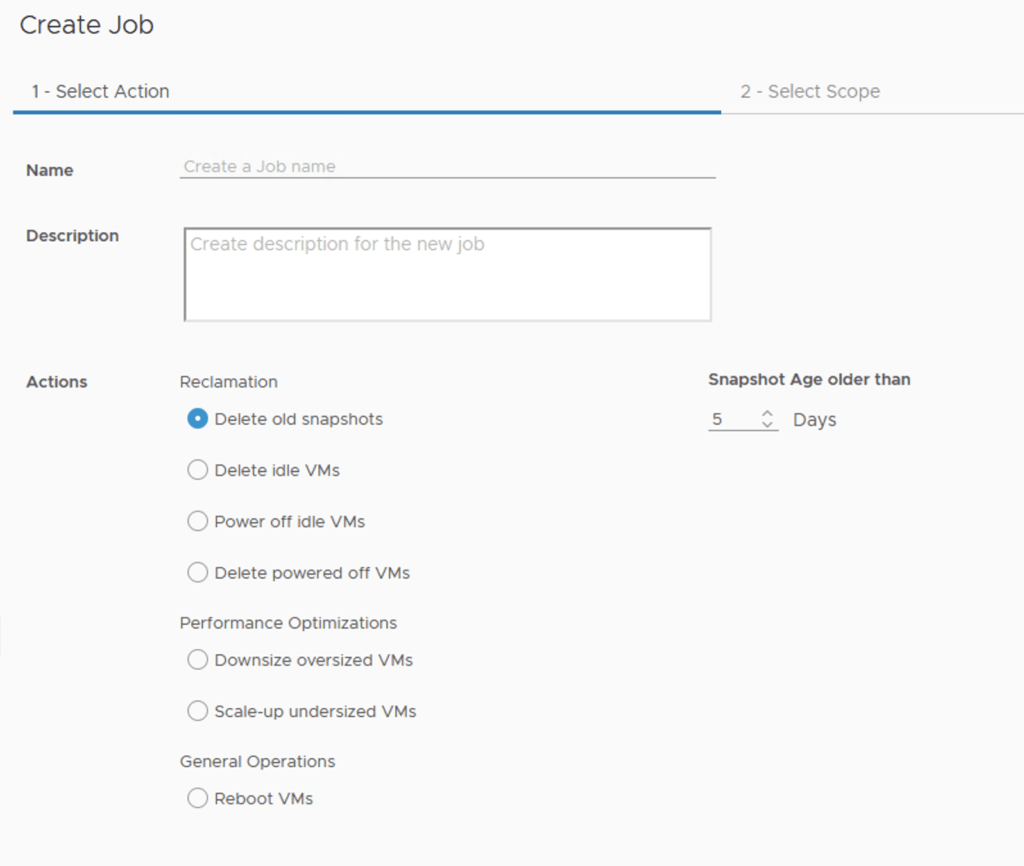Enable the Downsize oversized VMs action
The image size is (1024, 866).
tap(198, 660)
